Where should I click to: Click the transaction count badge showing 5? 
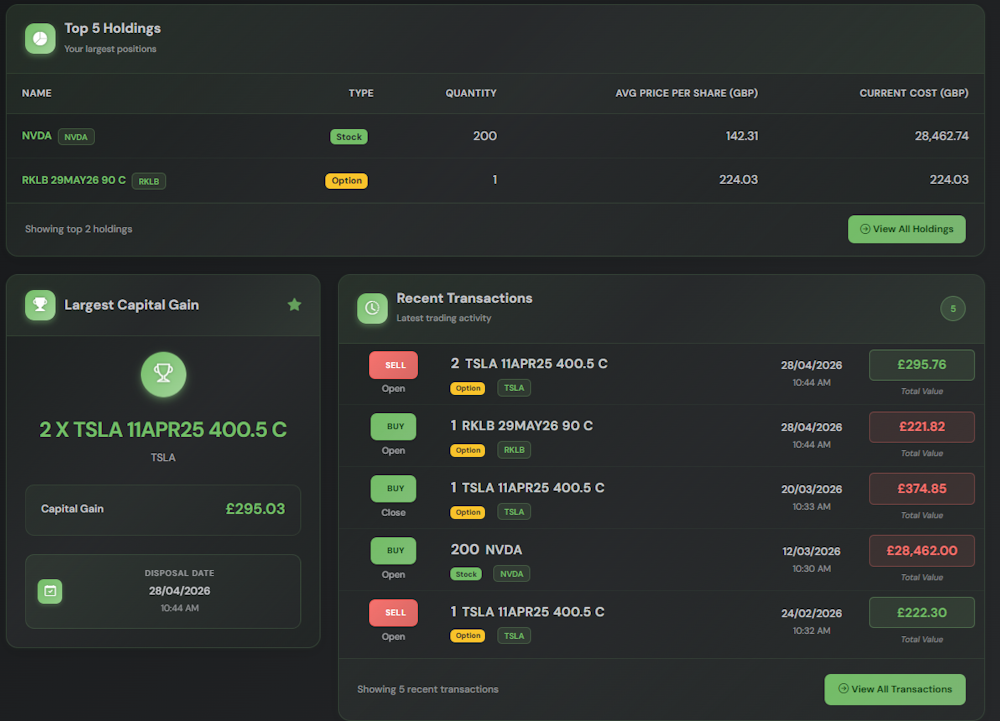[953, 309]
